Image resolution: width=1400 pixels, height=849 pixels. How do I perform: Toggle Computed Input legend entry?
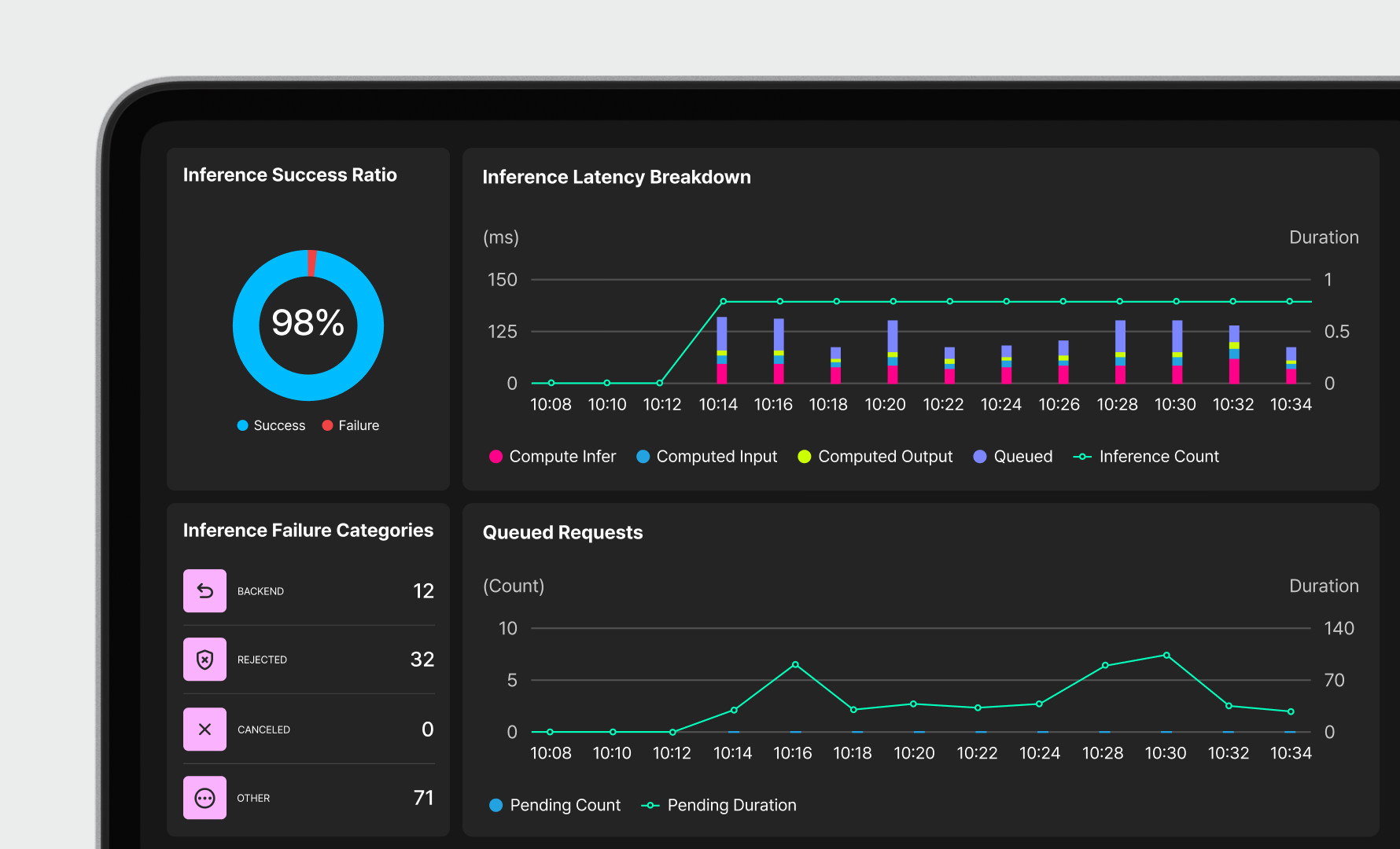click(x=706, y=457)
